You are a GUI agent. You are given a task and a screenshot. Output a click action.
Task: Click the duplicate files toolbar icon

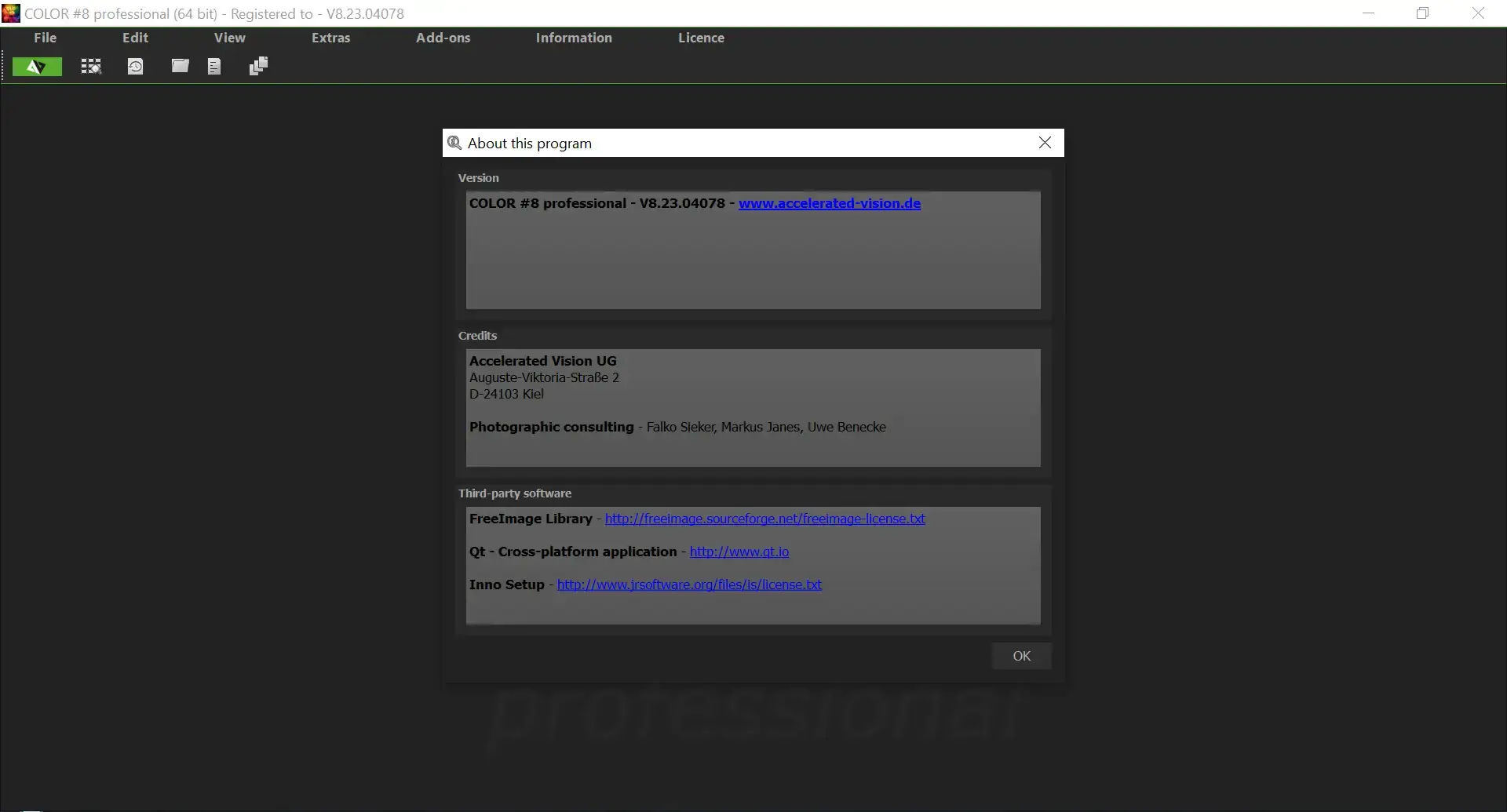[x=257, y=67]
